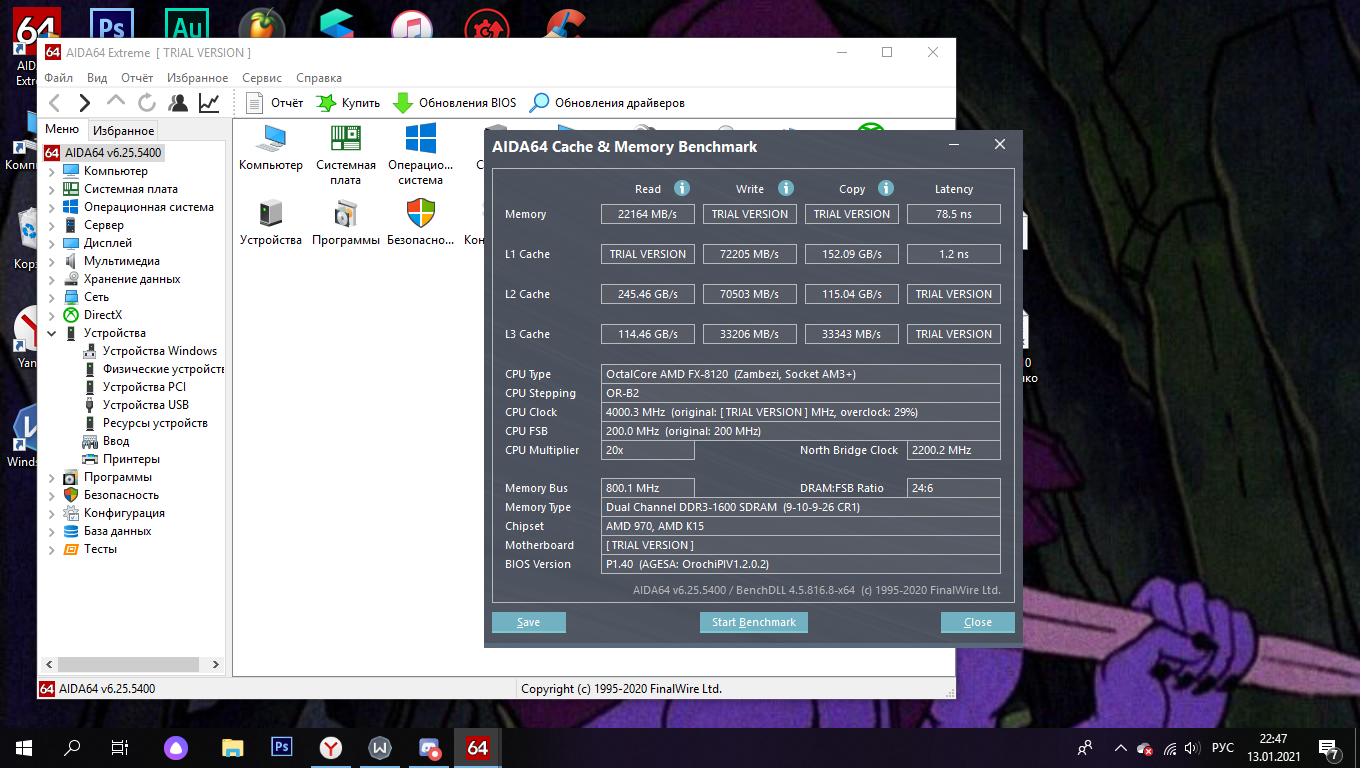Click taskbar search magnifier icon
The height and width of the screenshot is (768, 1360).
coord(72,747)
